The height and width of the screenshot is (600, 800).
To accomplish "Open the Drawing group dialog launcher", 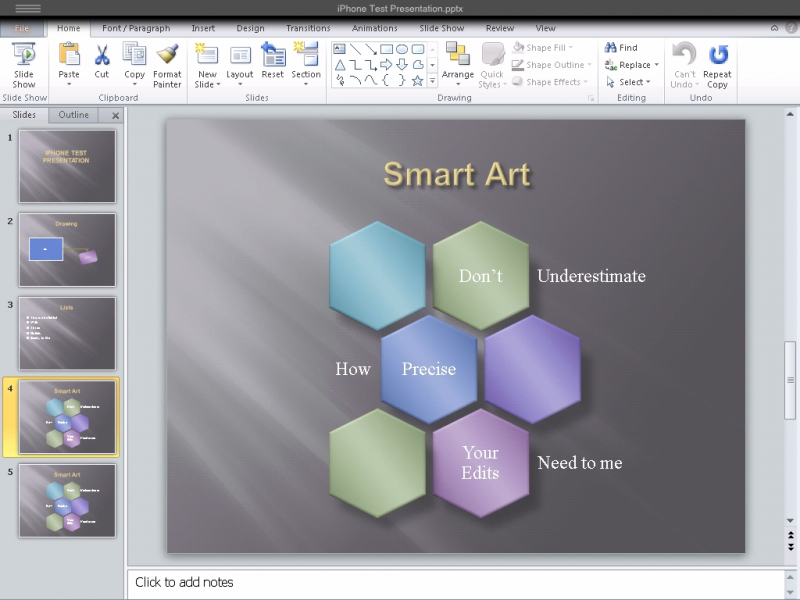I will [x=591, y=98].
